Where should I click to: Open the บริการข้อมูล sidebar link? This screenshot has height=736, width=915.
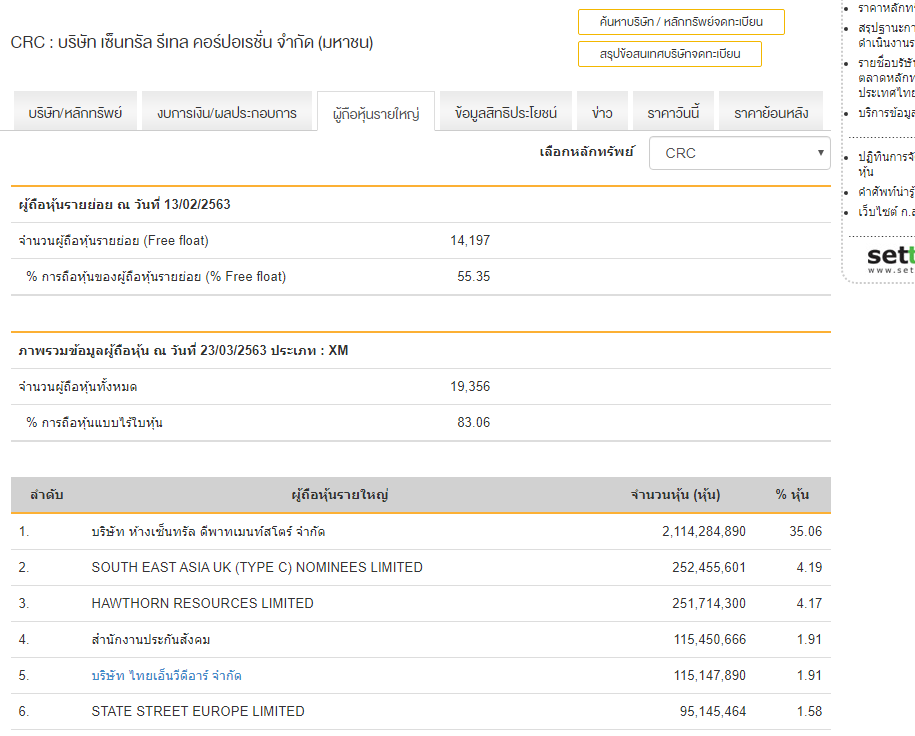pyautogui.click(x=886, y=113)
